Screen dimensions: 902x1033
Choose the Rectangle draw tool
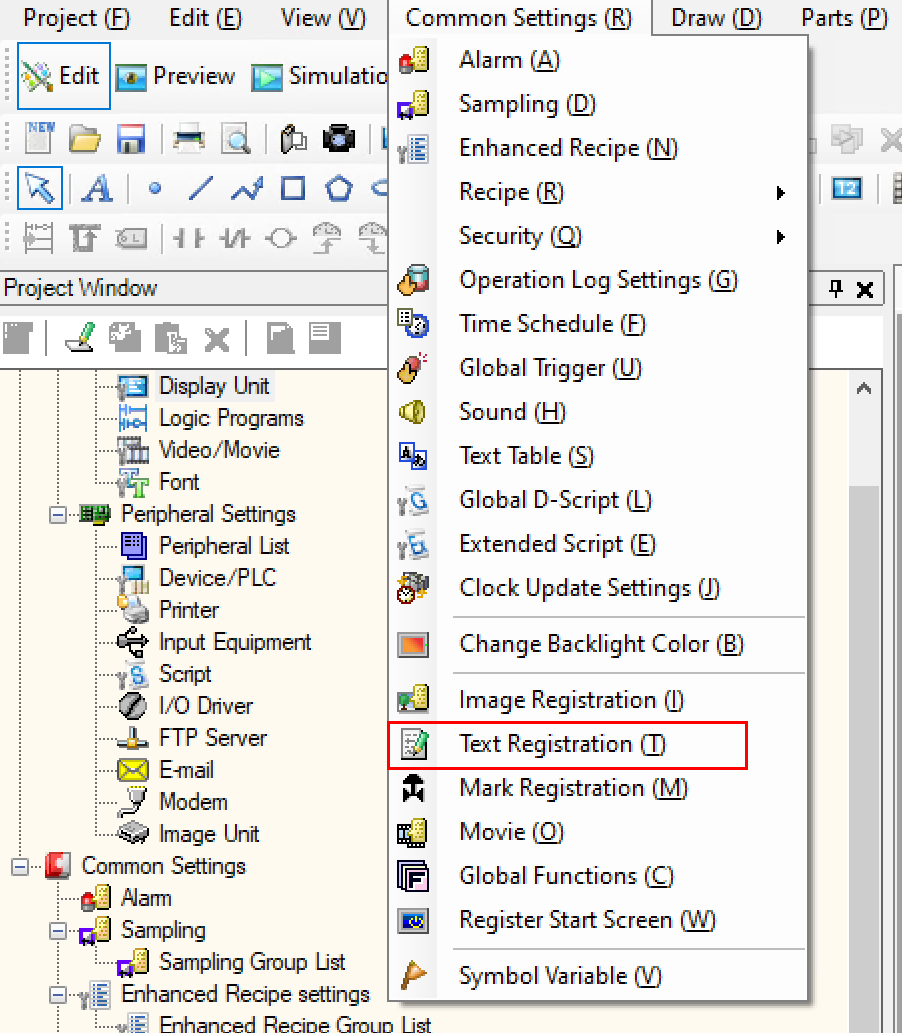[x=292, y=188]
